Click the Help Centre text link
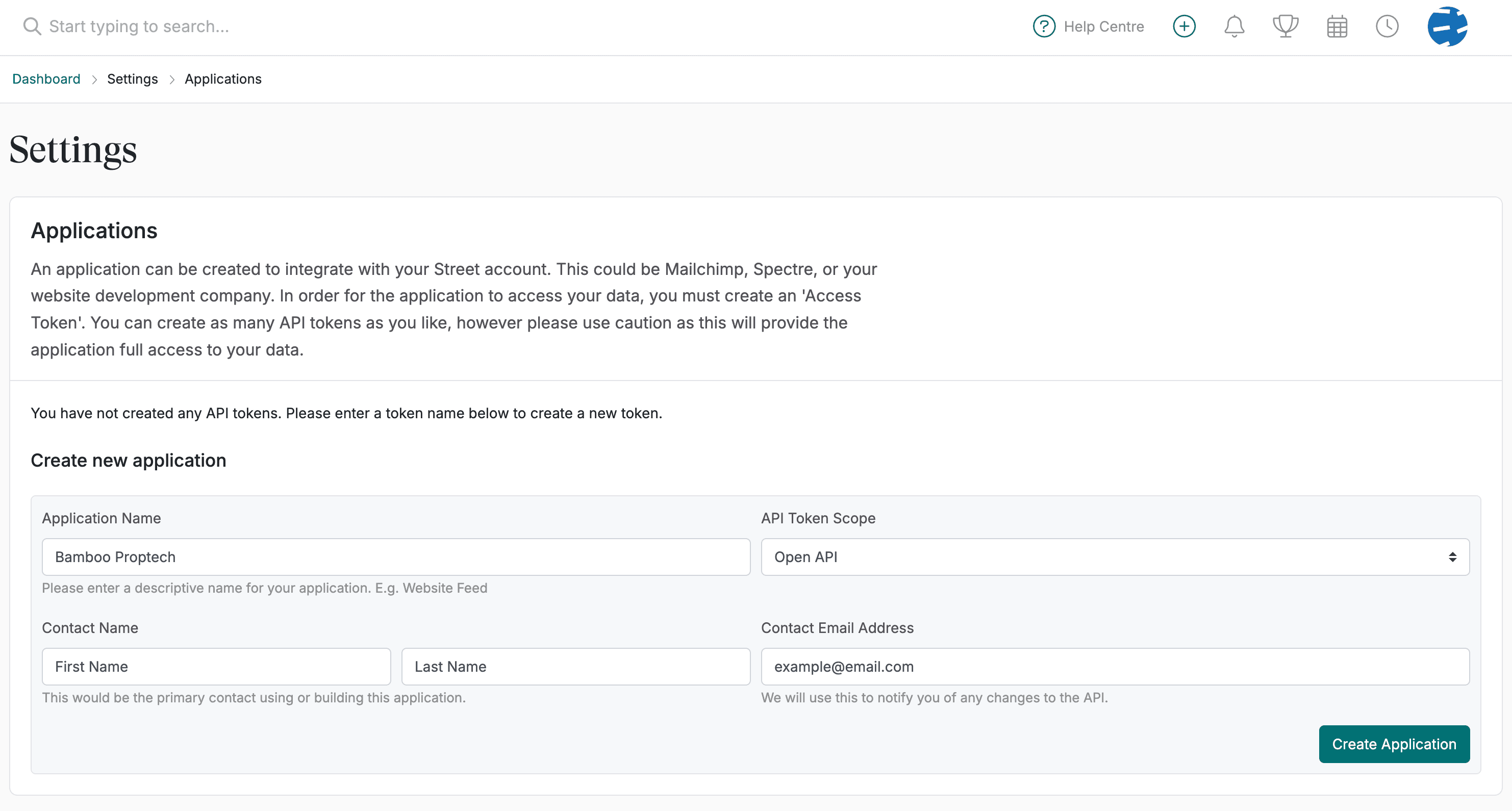 coord(1103,27)
